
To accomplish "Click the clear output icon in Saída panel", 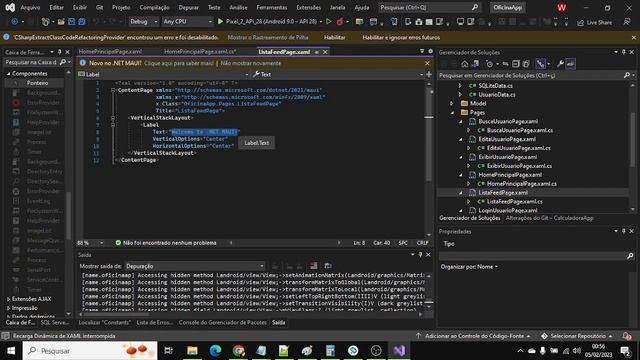I will click(x=313, y=266).
